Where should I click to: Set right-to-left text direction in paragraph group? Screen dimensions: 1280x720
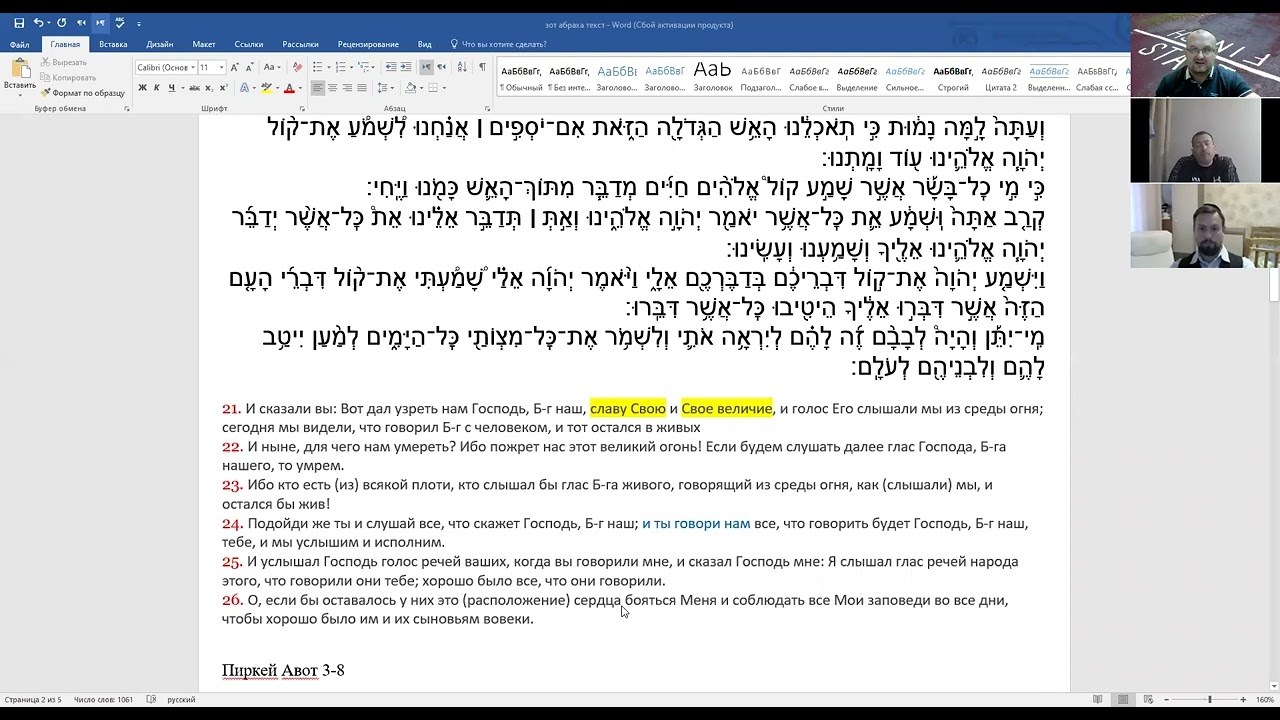pos(441,67)
